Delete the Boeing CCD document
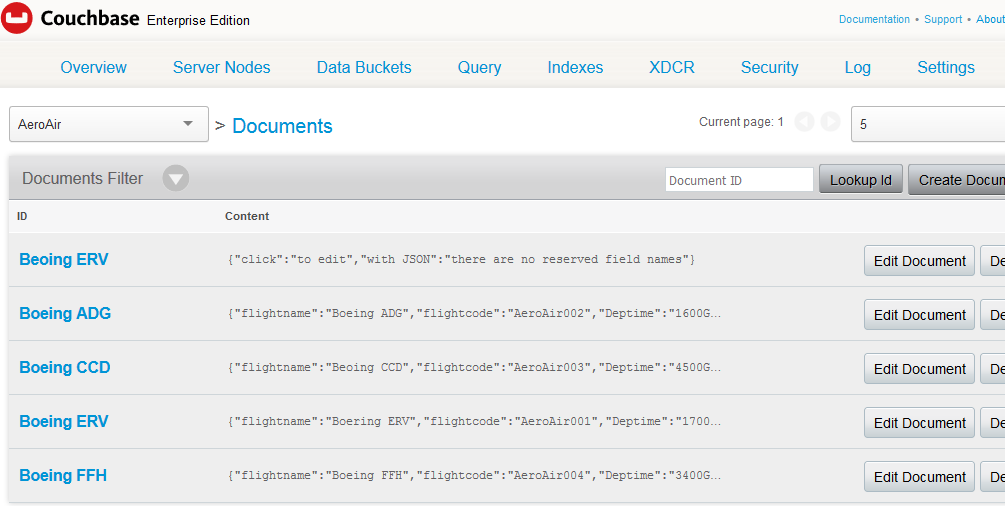The height and width of the screenshot is (506, 1005). [993, 368]
